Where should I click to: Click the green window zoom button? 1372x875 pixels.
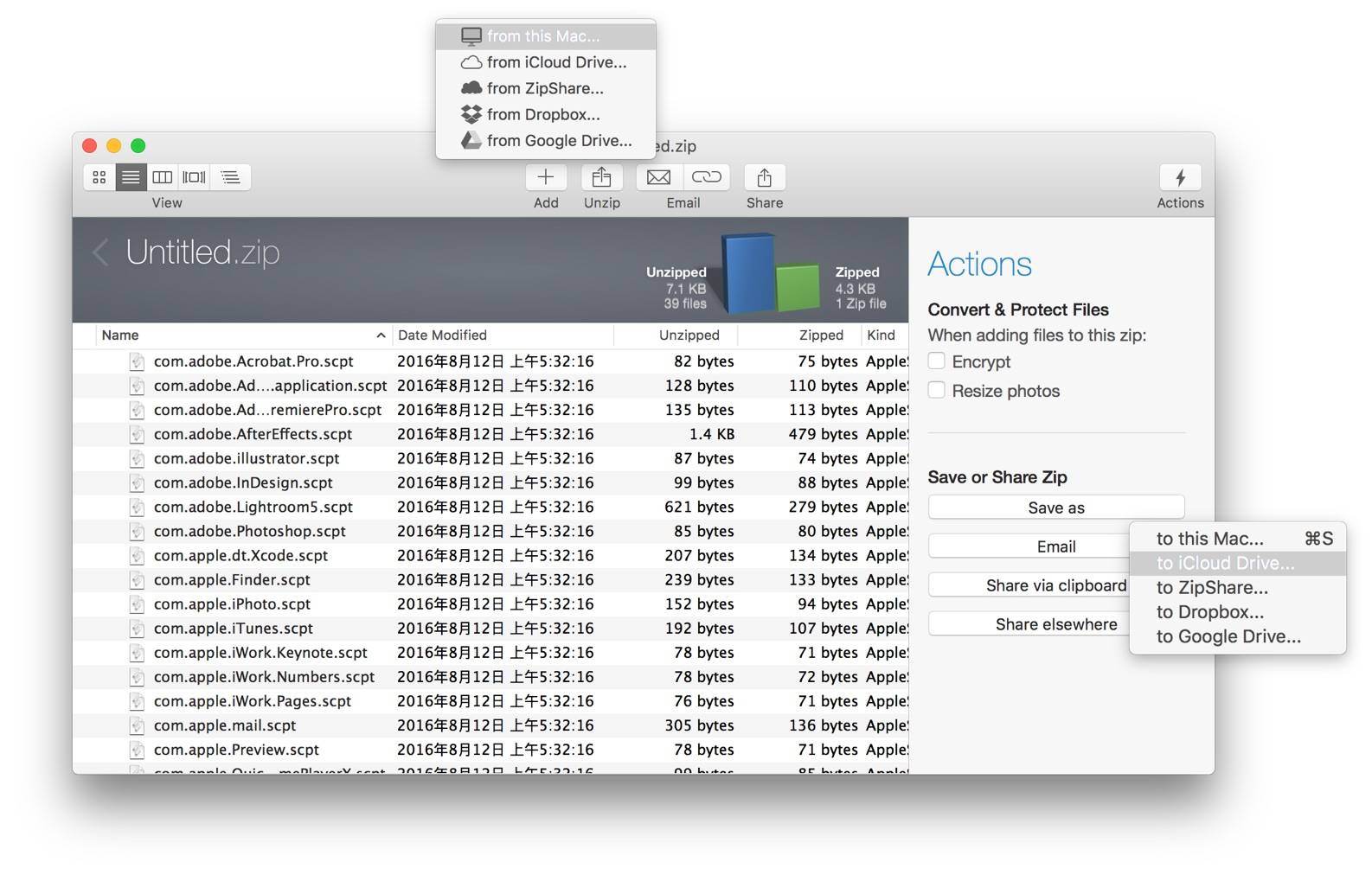click(138, 146)
